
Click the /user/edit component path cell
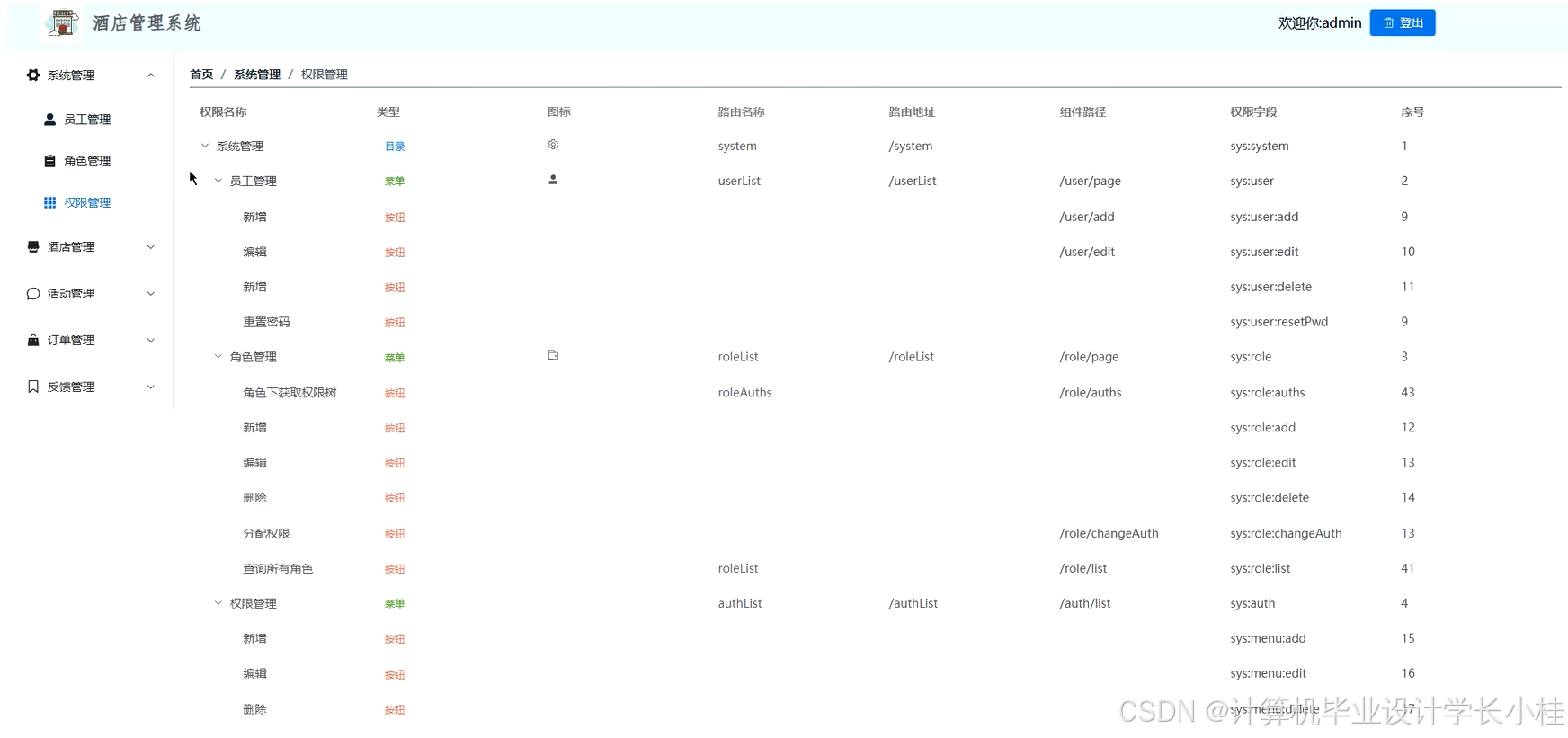pos(1087,252)
